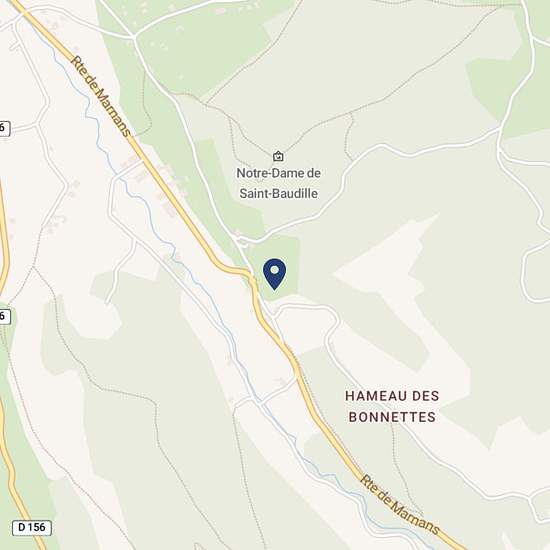The width and height of the screenshot is (550, 550).
Task: Click the partial road shield at middle-left edge
Action: [5, 316]
